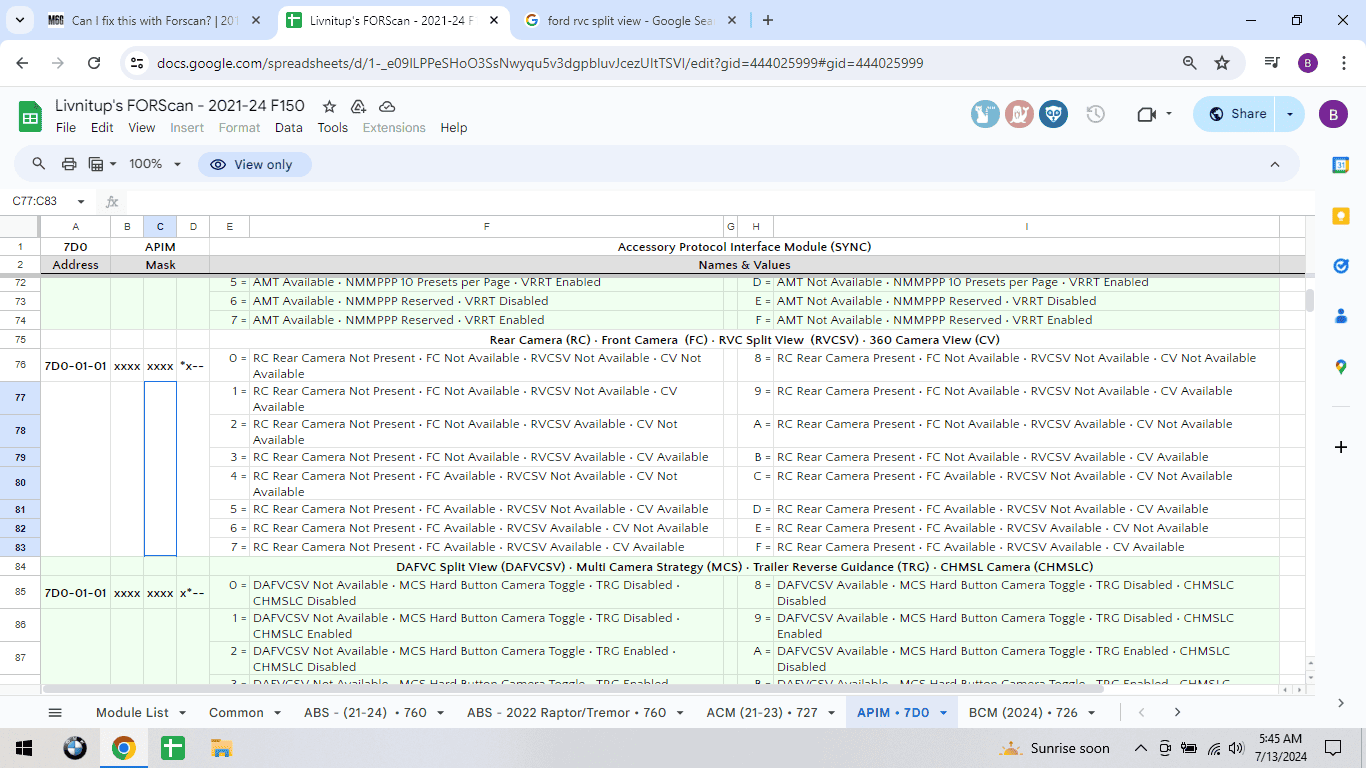Open Google Contacts in the side panel
The image size is (1366, 768).
tap(1341, 316)
